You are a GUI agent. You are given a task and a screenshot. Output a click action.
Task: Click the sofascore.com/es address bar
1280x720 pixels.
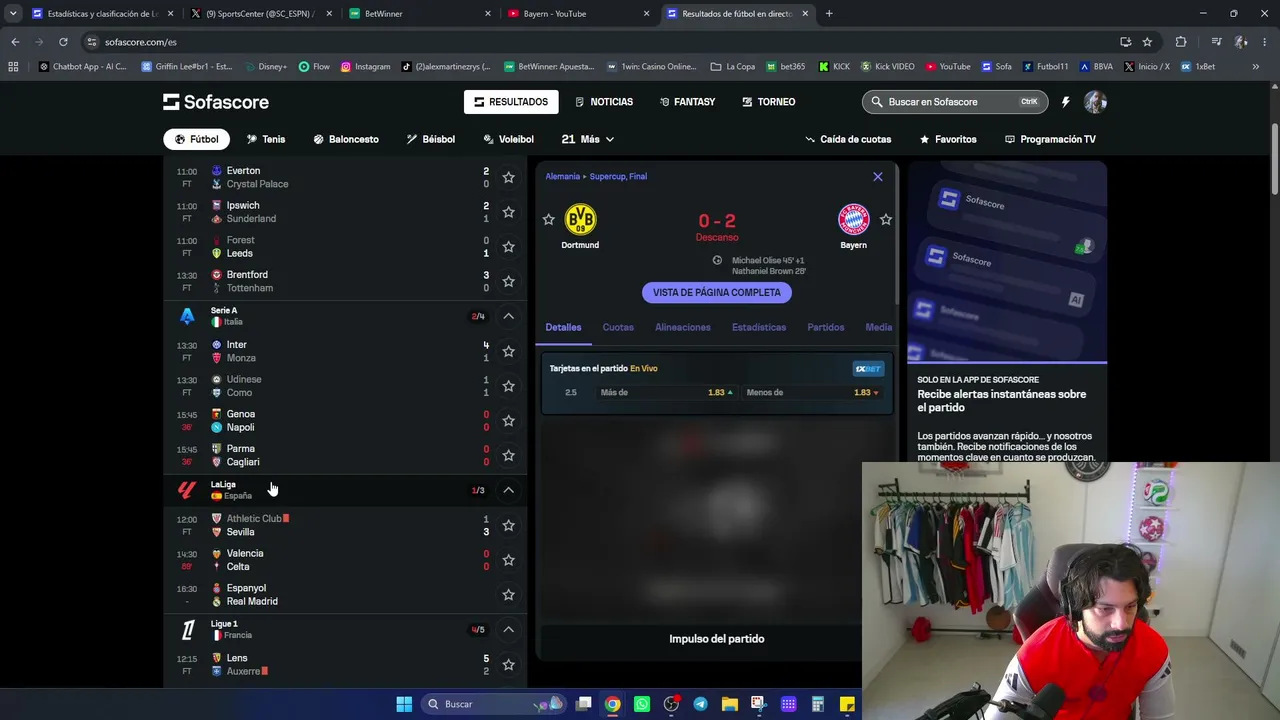coord(600,42)
